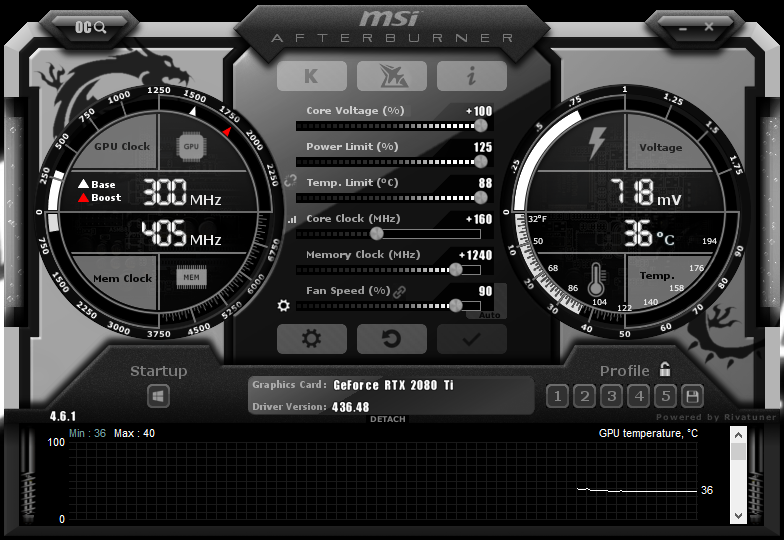
Task: Adjust the Power Limit slider
Action: click(388, 162)
